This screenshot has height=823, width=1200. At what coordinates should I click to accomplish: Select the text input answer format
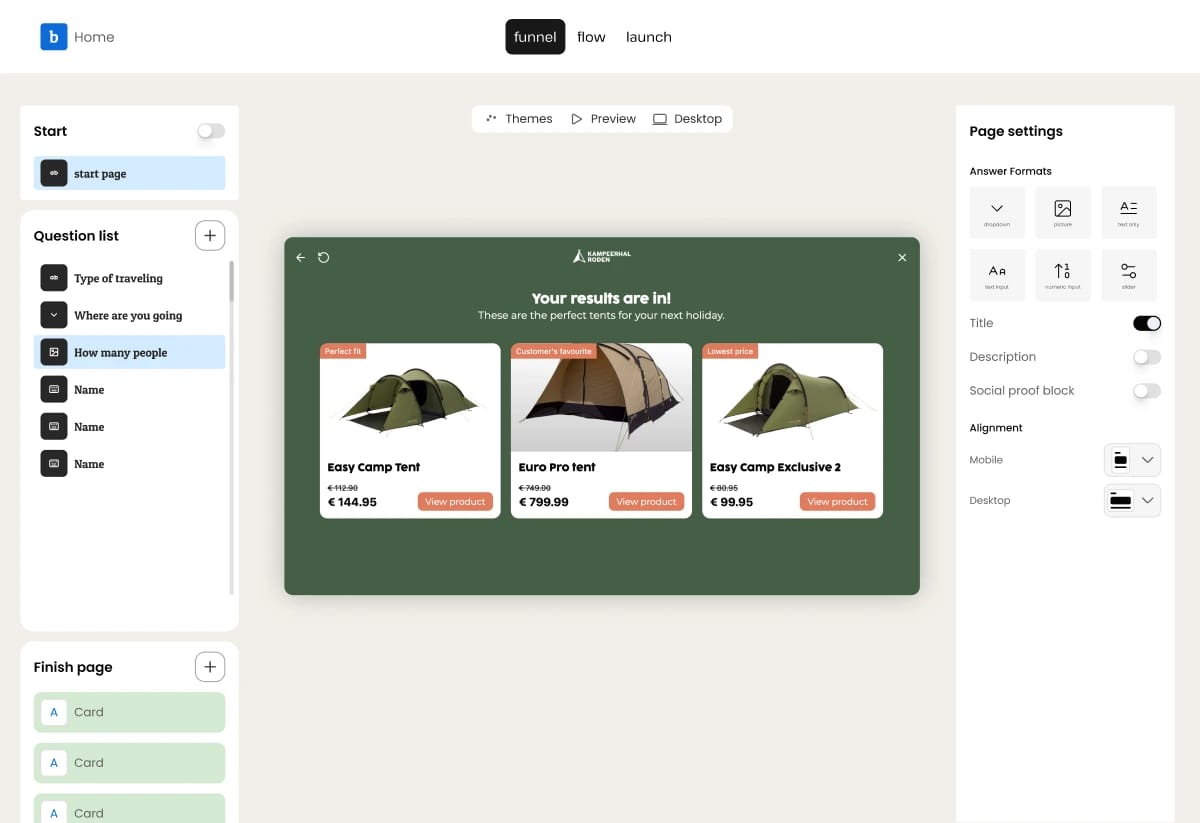tap(997, 275)
